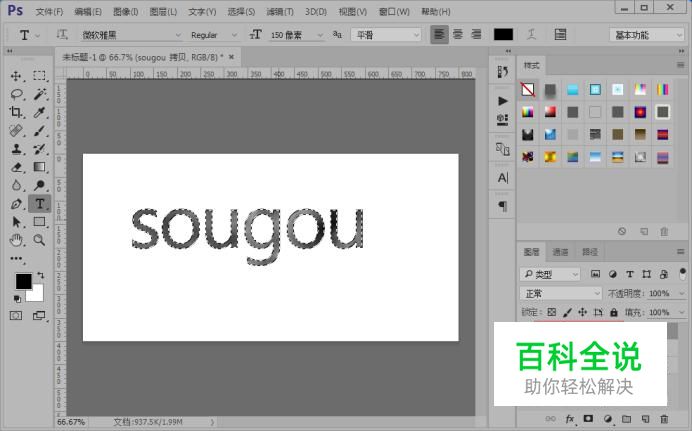Select the Zoom tool
Screen dimensions: 692x431
tap(39, 240)
